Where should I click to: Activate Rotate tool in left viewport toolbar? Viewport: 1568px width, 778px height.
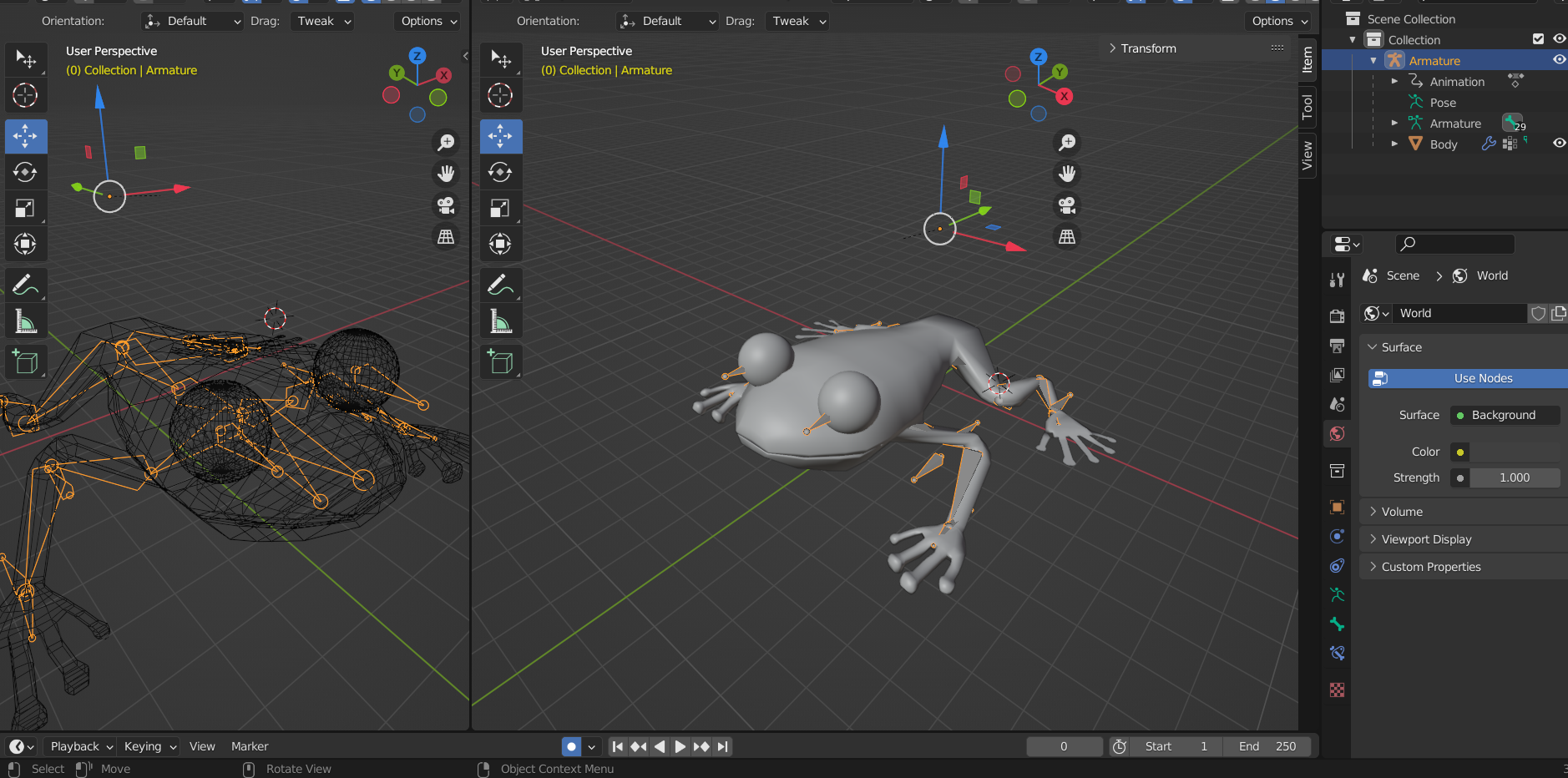[26, 173]
